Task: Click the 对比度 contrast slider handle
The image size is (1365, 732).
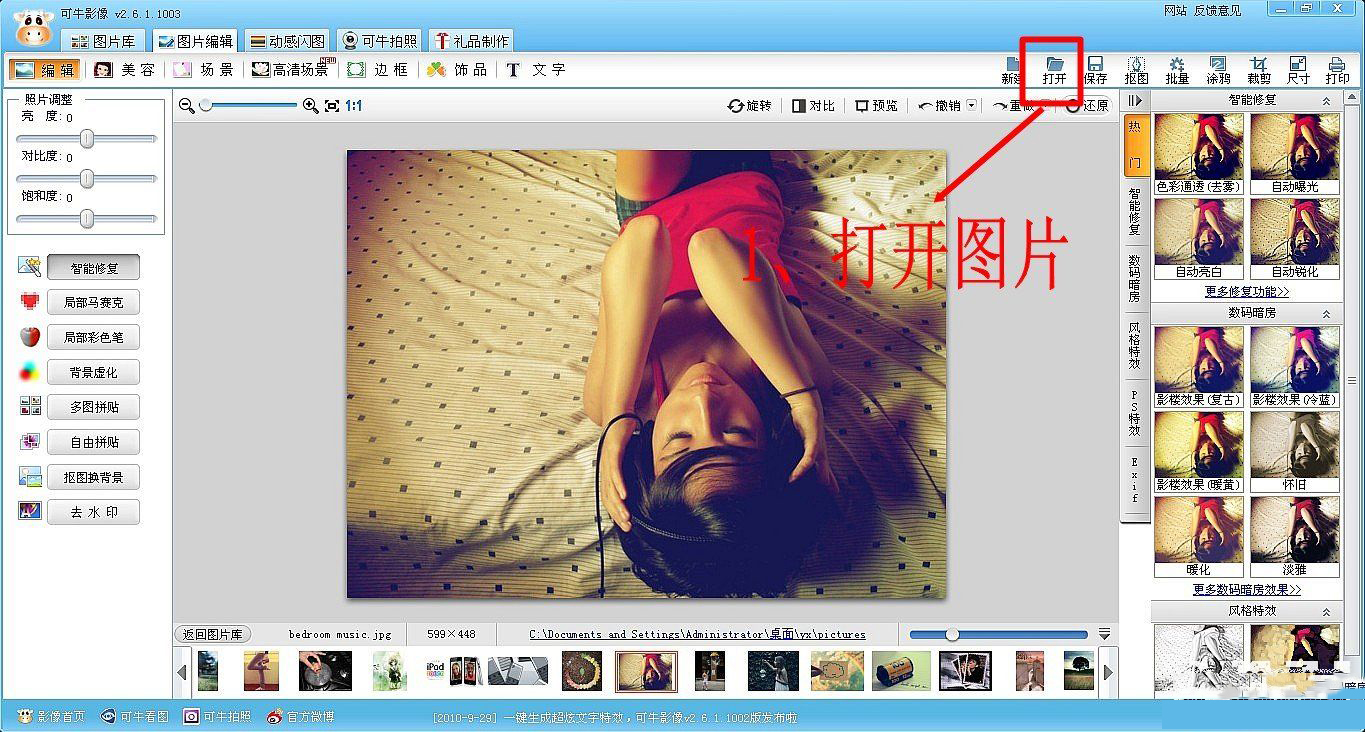Action: (87, 179)
